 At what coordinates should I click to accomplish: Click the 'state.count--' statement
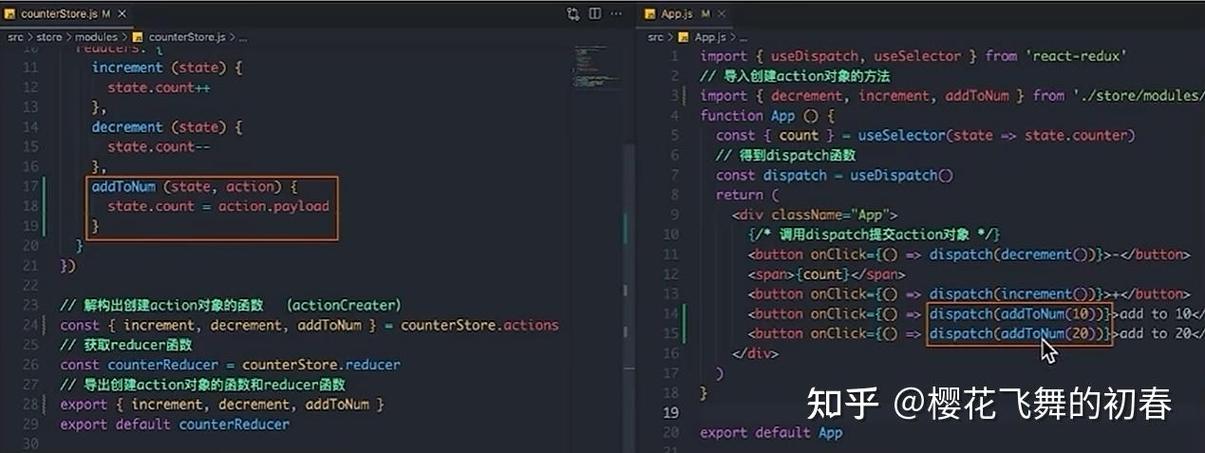[x=159, y=147]
